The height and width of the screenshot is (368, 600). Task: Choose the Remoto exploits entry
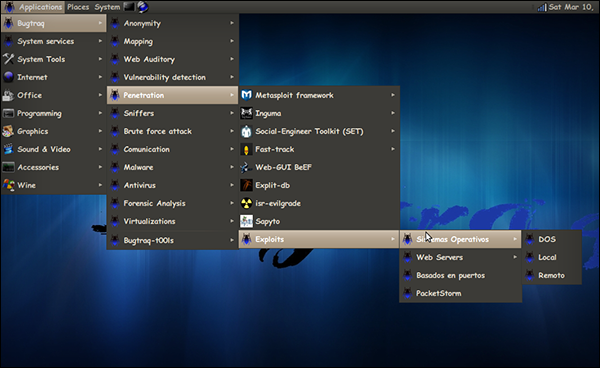[552, 275]
